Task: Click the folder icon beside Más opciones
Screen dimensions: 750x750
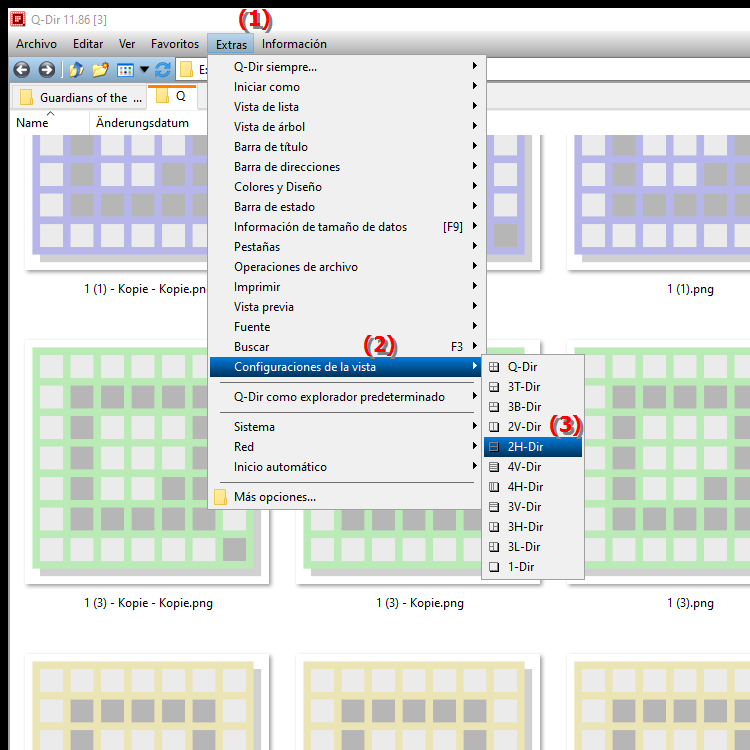Action: click(221, 497)
